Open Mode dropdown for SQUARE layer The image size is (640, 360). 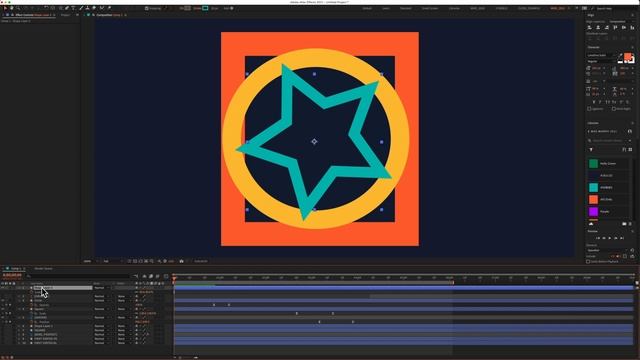pyautogui.click(x=101, y=330)
